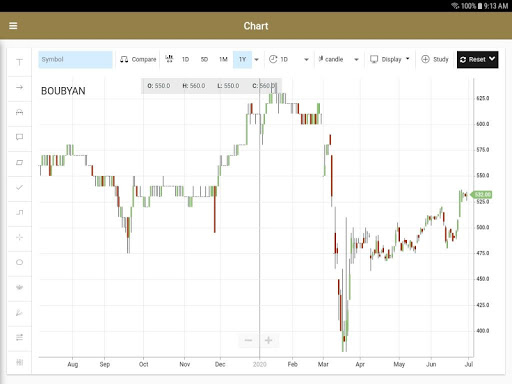Screen dimensions: 512x384
Task: Switch range to 5D
Action: [x=204, y=59]
